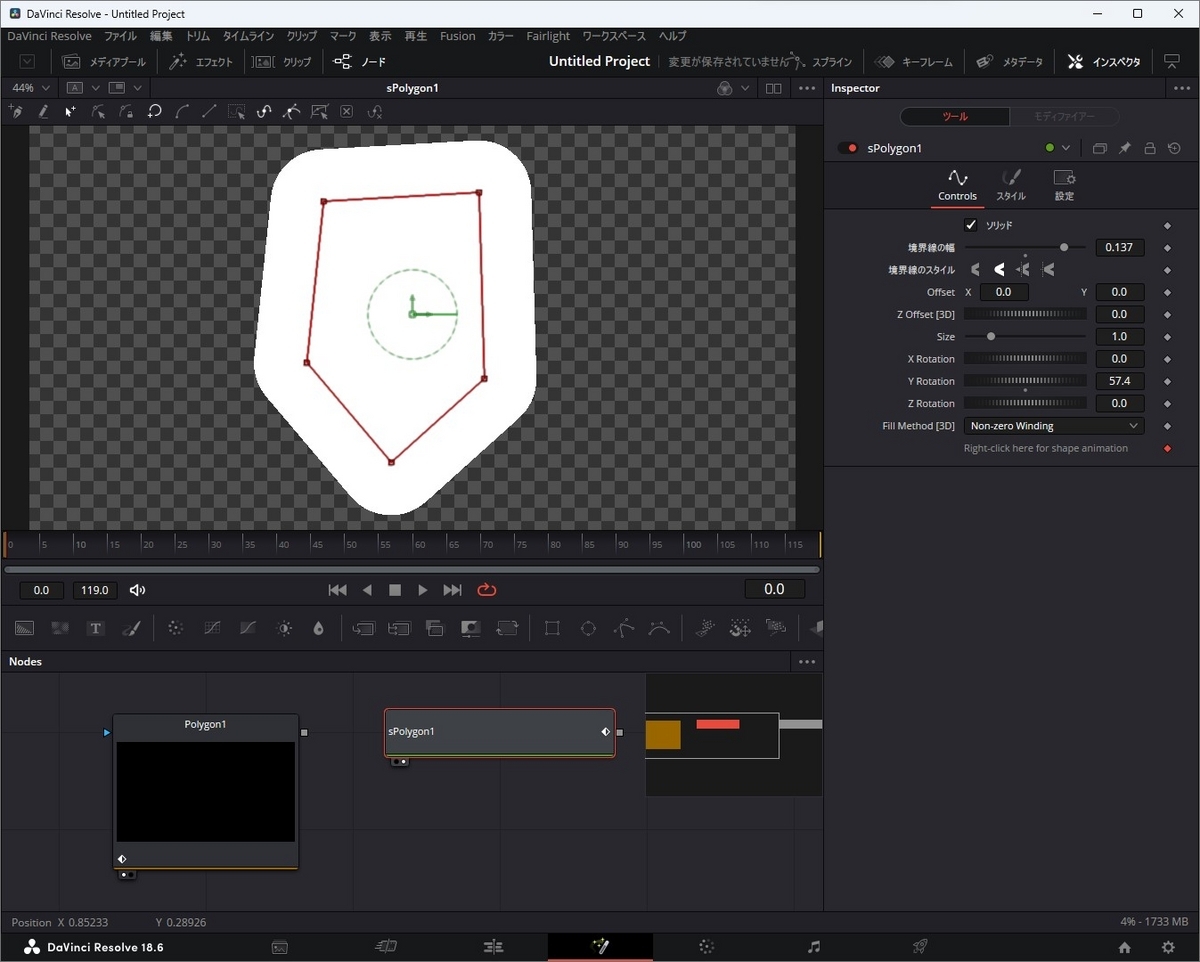Image resolution: width=1200 pixels, height=962 pixels.
Task: Add a Background node from toolbar
Action: tap(25, 628)
